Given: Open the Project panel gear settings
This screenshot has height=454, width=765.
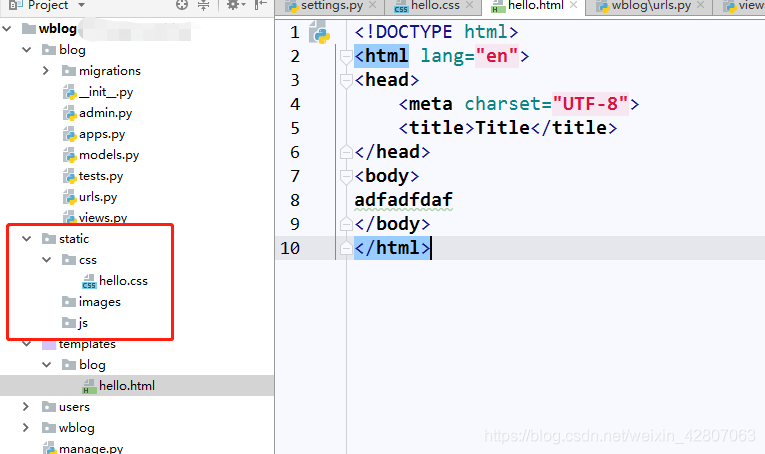Looking at the screenshot, I should click(234, 5).
